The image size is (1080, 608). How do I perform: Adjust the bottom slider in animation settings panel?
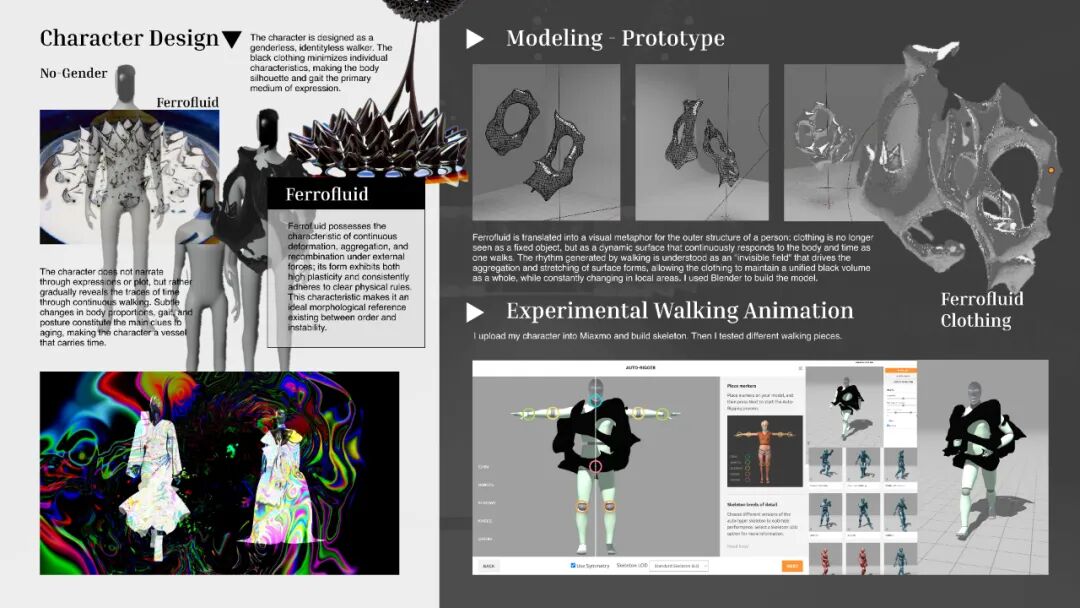click(901, 412)
